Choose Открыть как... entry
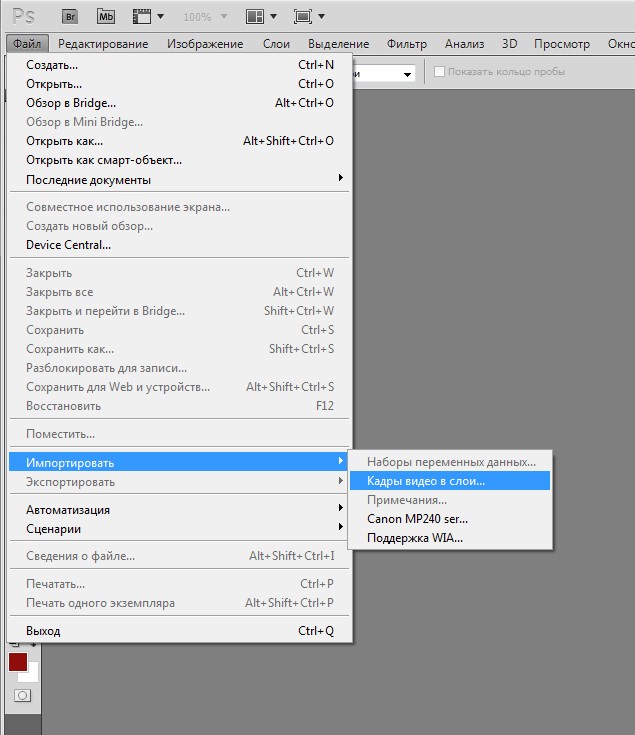 pos(180,141)
